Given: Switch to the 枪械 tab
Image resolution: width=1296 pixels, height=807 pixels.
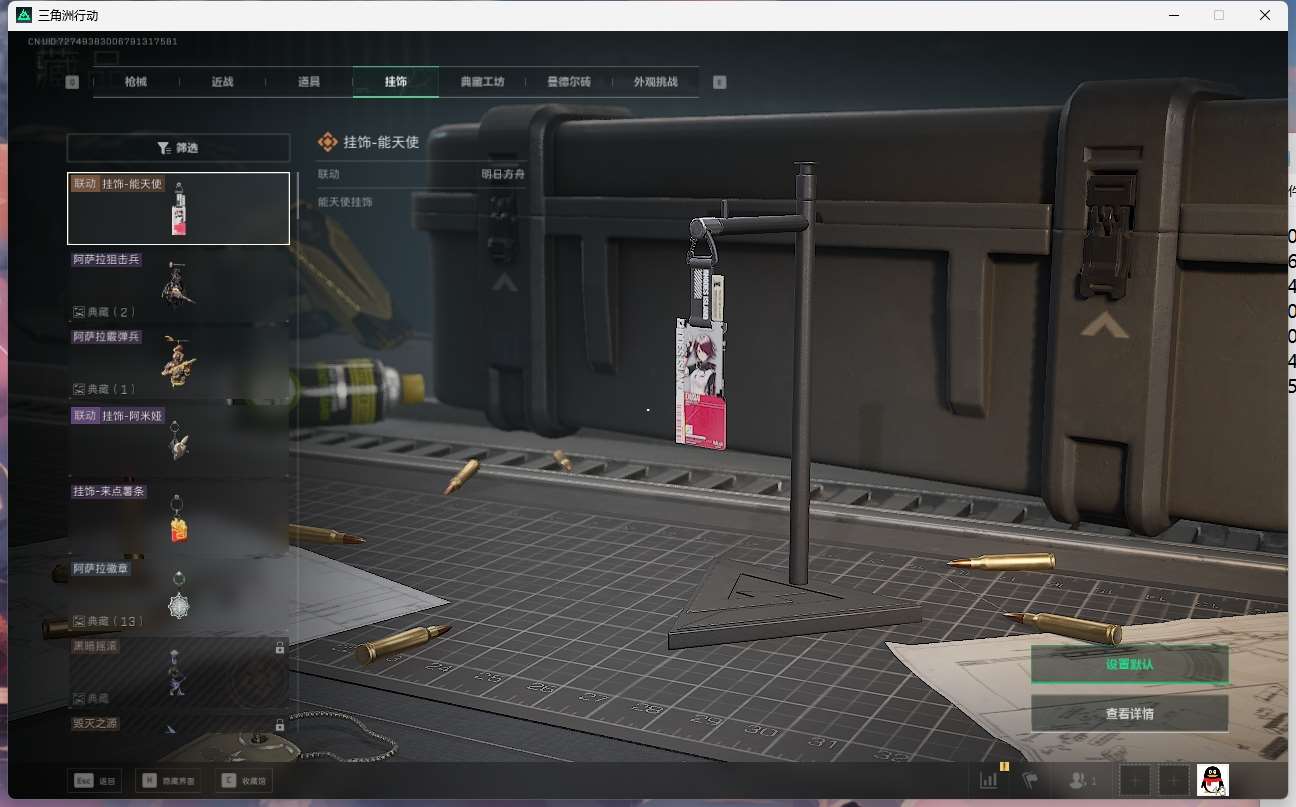Looking at the screenshot, I should 136,82.
